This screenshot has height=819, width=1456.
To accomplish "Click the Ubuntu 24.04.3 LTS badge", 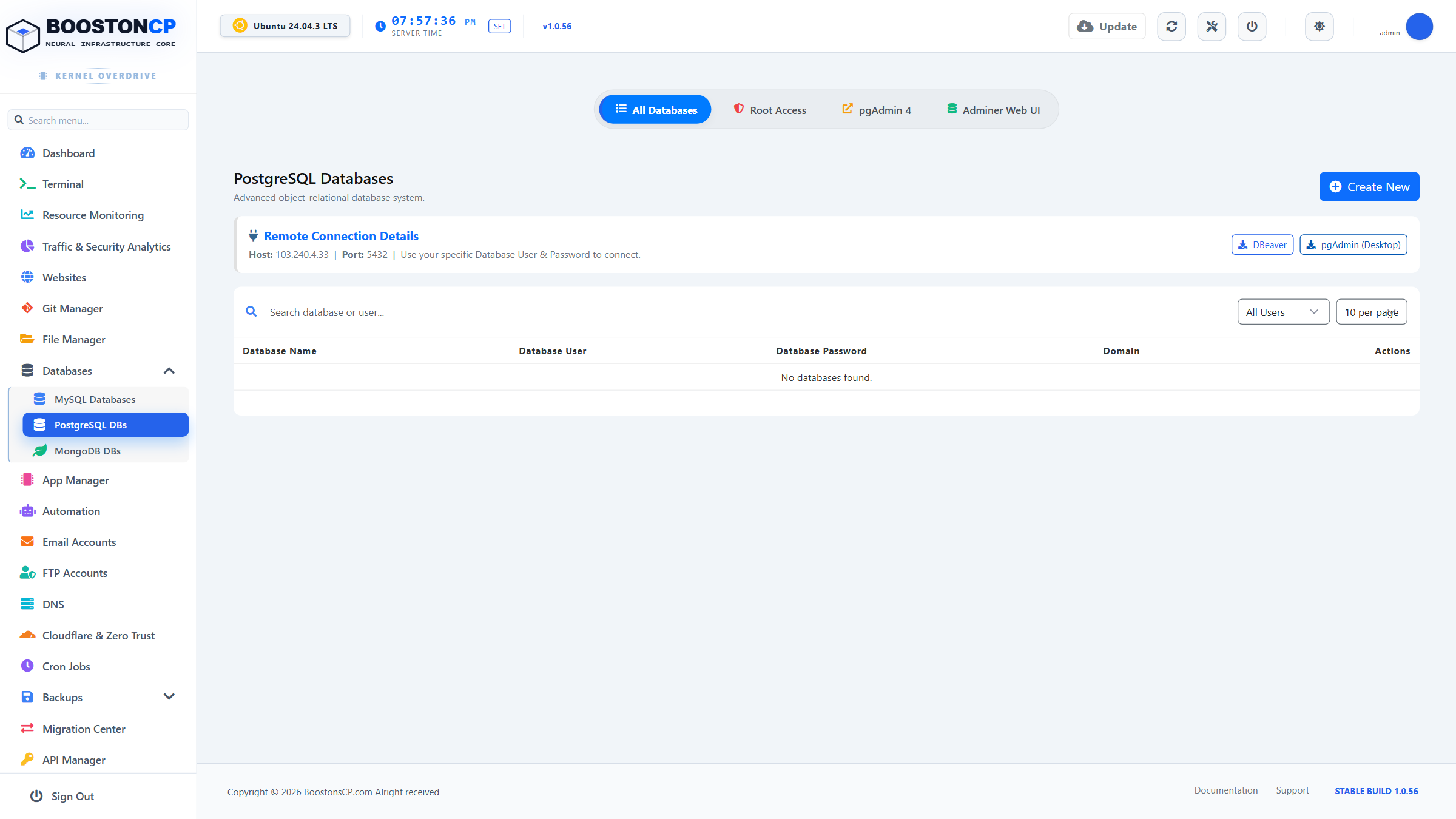I will [x=285, y=26].
